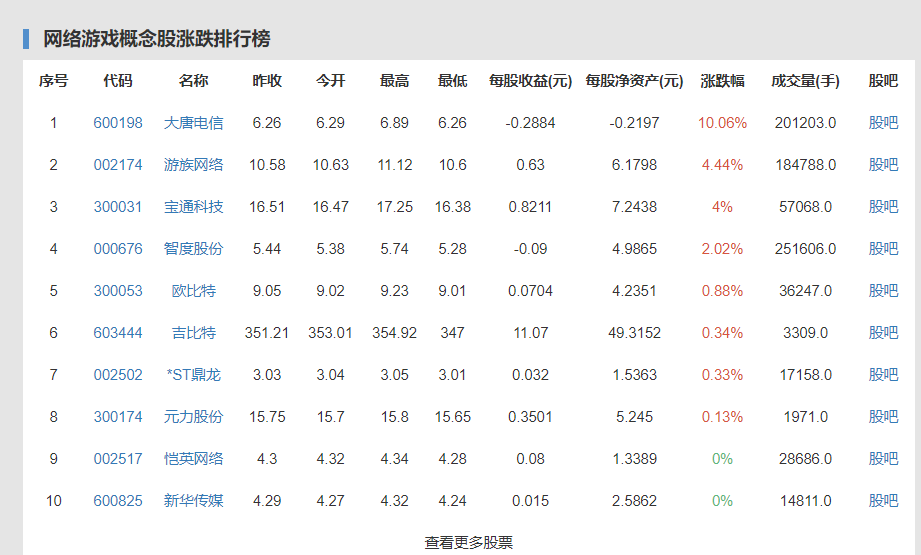Click the 股吧 column header
Viewport: 921px width, 555px height.
coord(883,81)
